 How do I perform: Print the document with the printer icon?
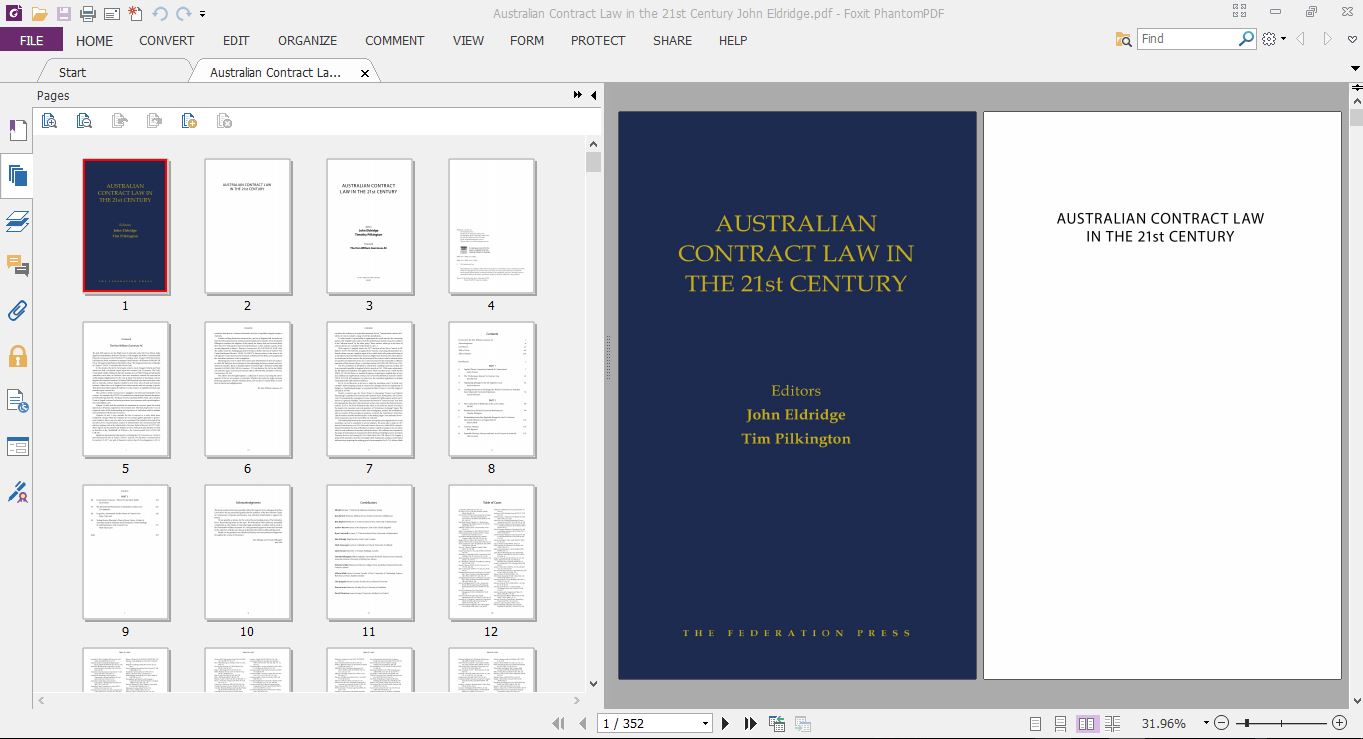87,14
